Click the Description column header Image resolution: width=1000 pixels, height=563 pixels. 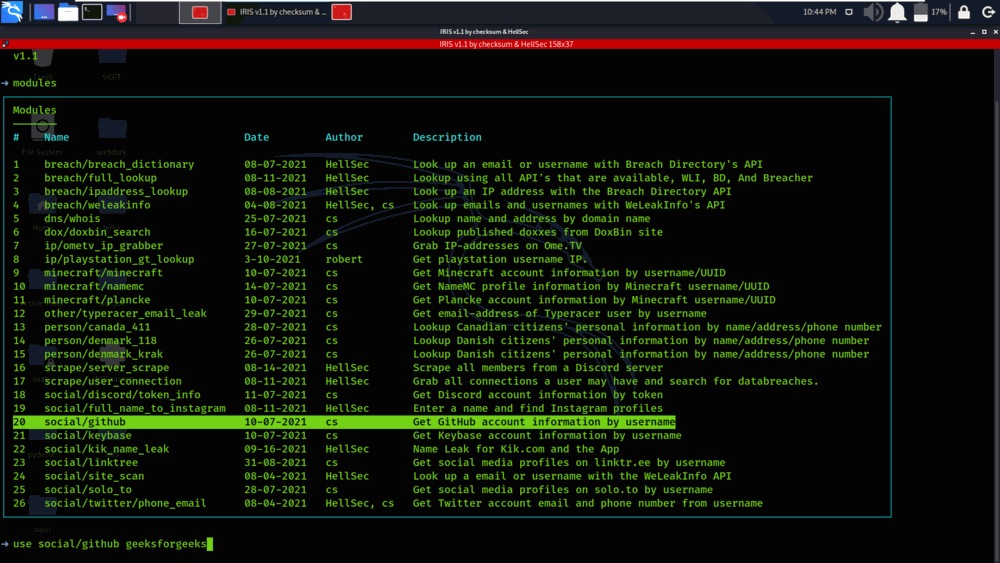coord(447,137)
